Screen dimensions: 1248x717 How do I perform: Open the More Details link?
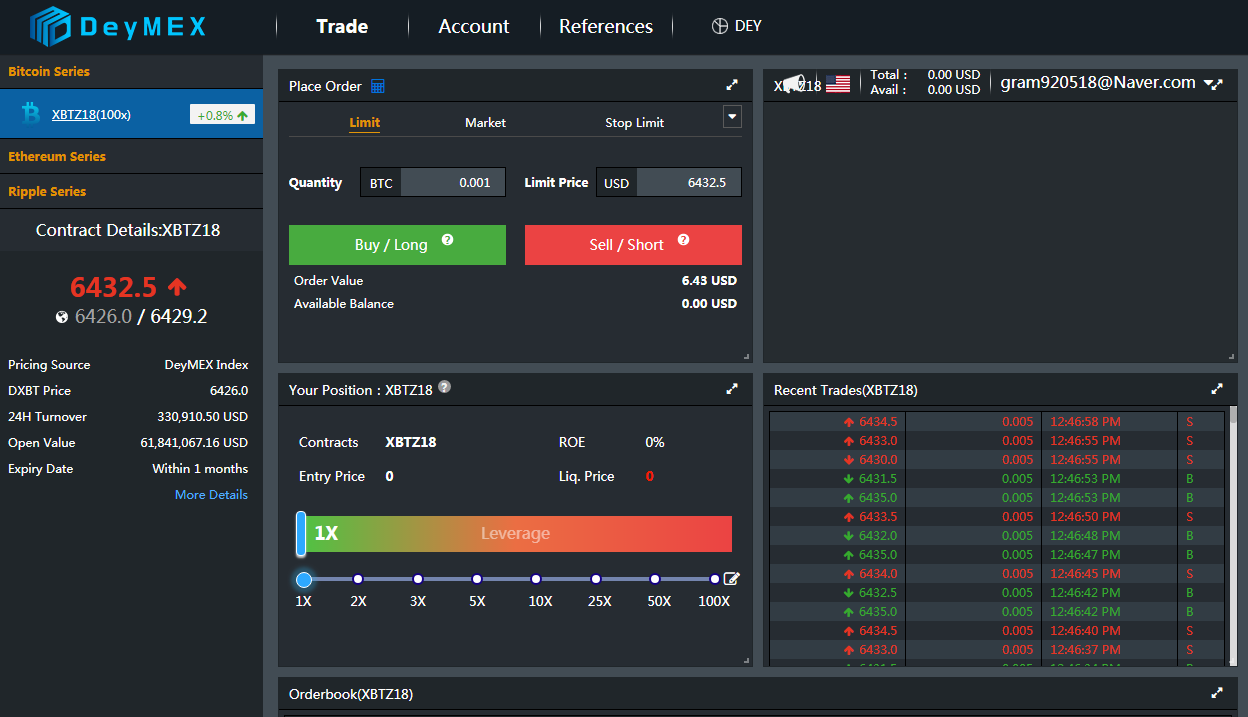click(x=211, y=495)
